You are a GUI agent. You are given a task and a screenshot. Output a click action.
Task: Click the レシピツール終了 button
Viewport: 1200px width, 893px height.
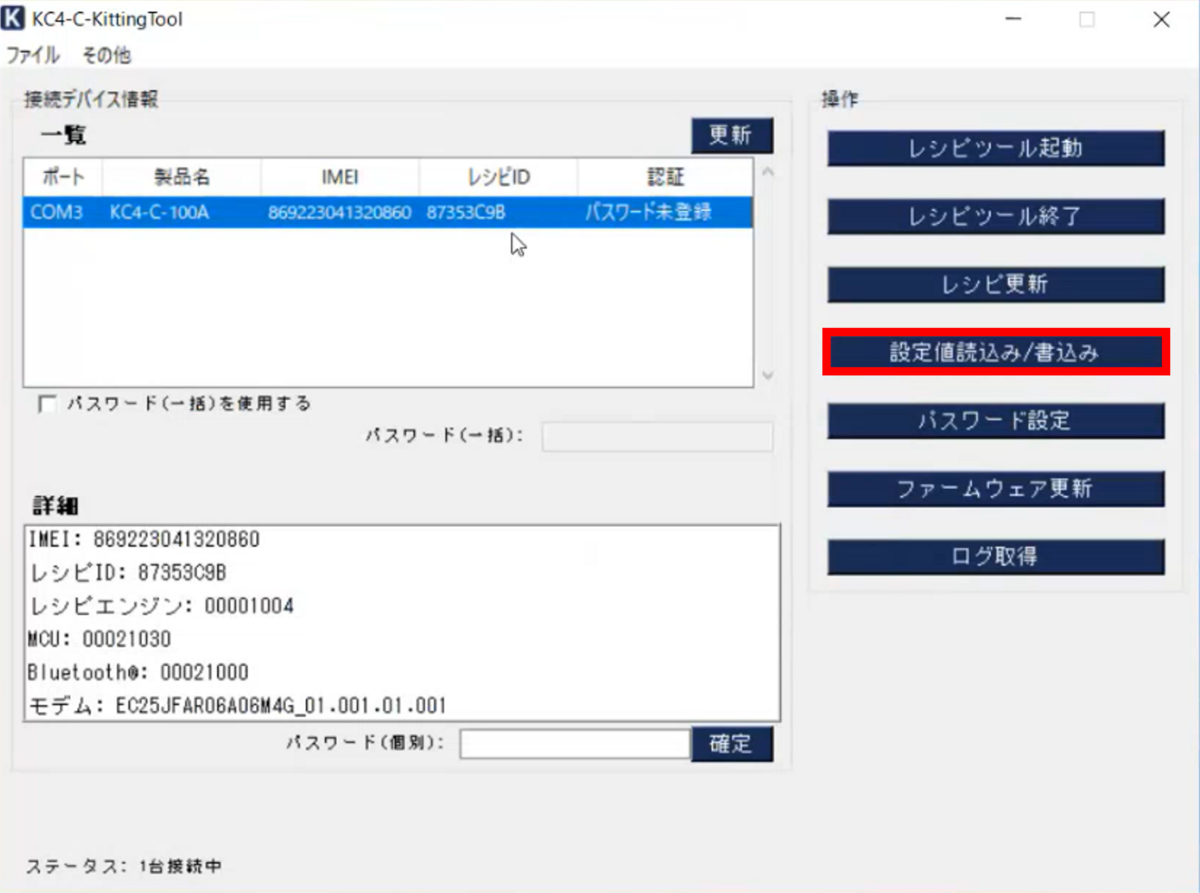[x=995, y=216]
